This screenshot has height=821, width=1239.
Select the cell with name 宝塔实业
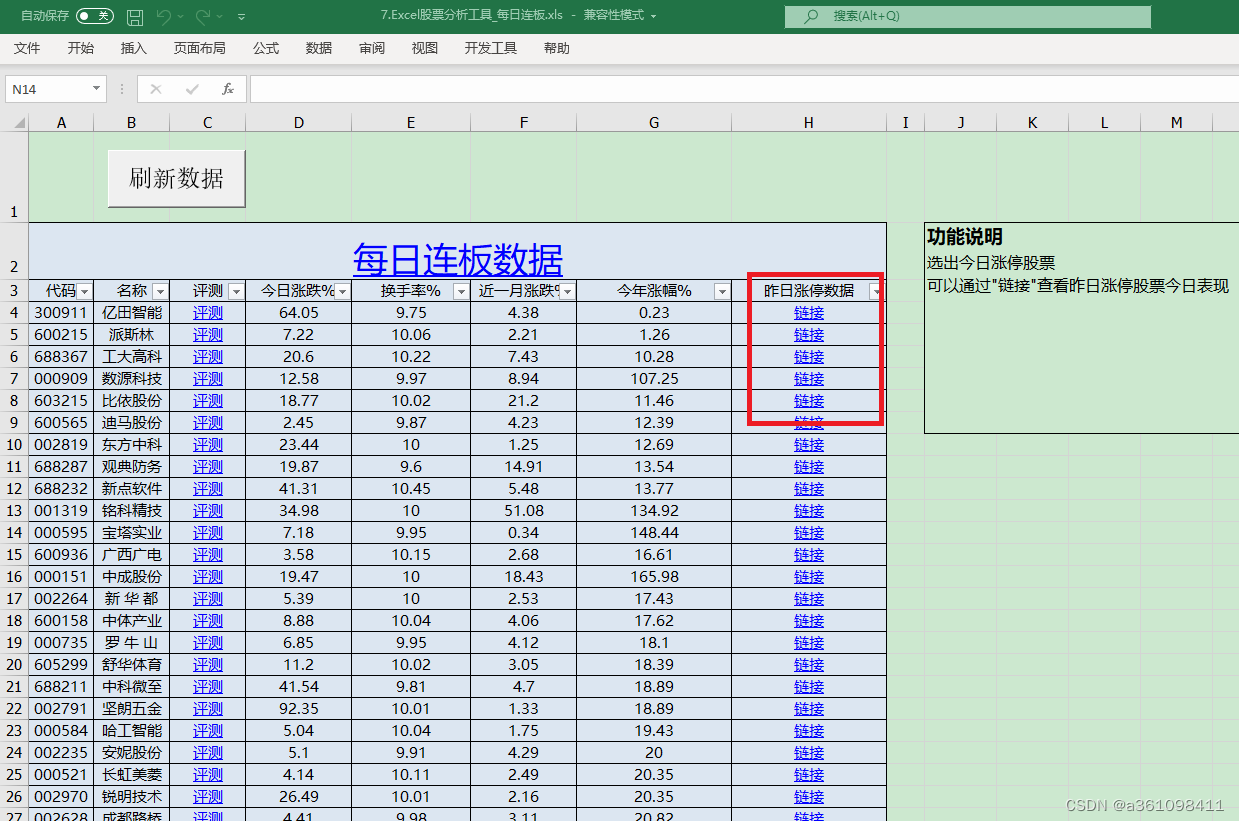coord(132,532)
